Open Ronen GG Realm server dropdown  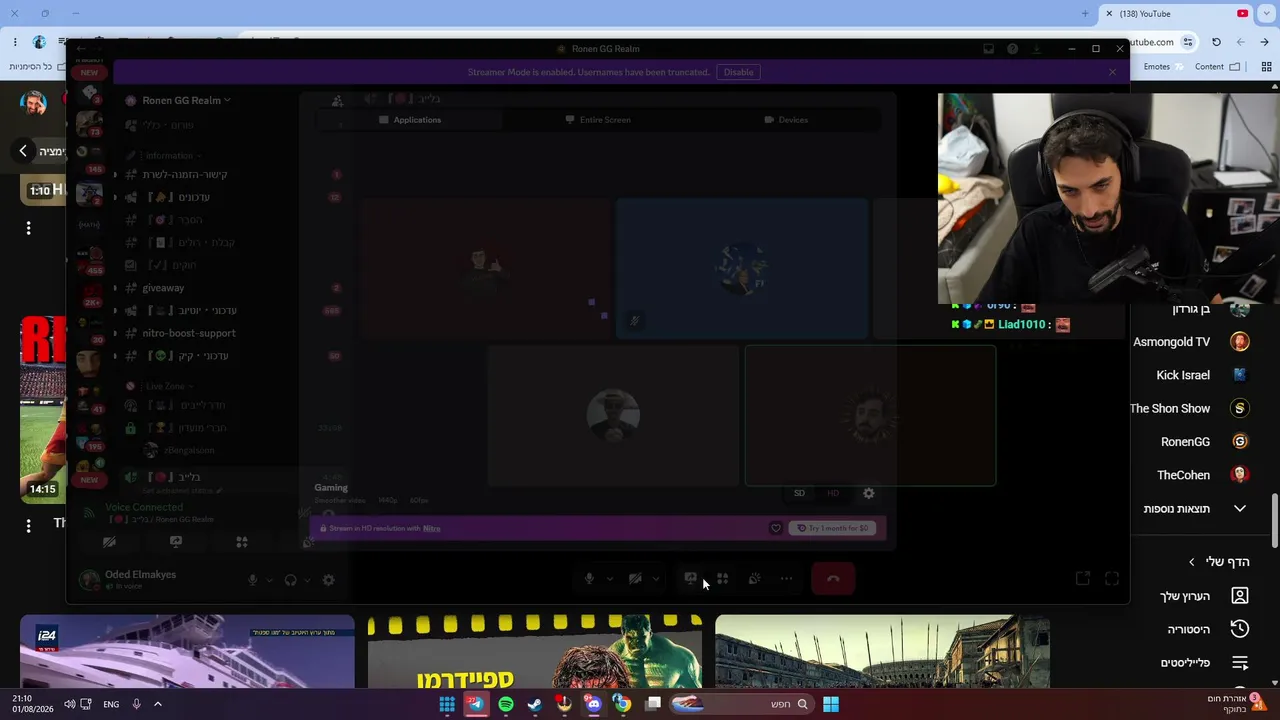tap(186, 100)
